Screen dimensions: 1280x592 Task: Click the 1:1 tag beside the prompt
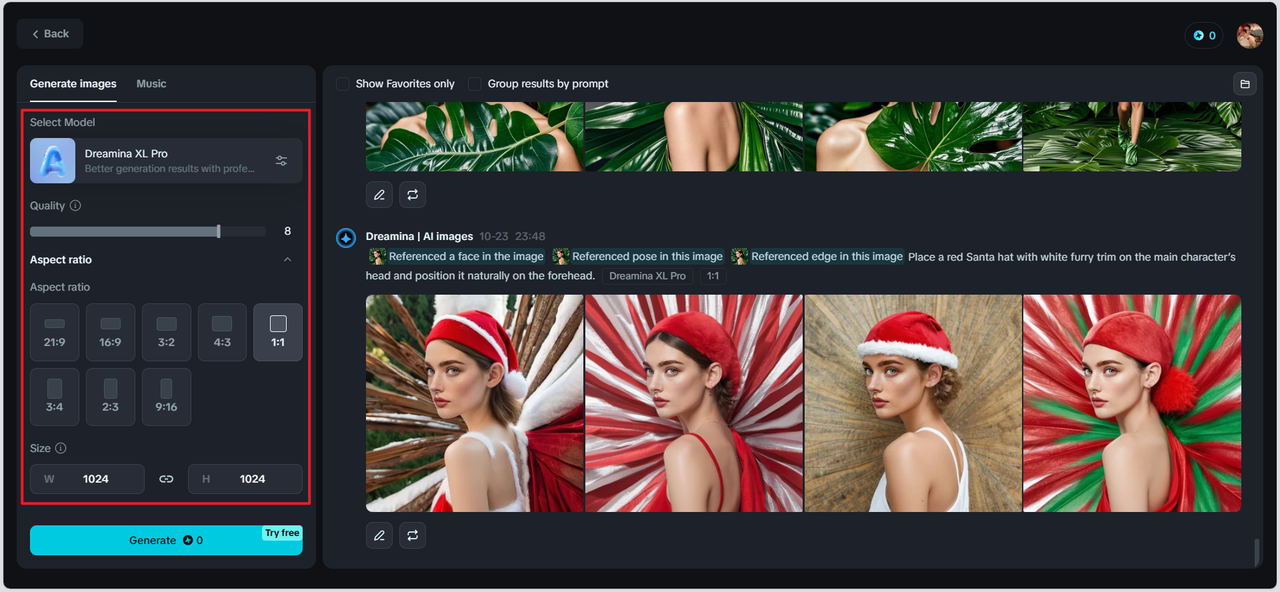[x=712, y=276]
